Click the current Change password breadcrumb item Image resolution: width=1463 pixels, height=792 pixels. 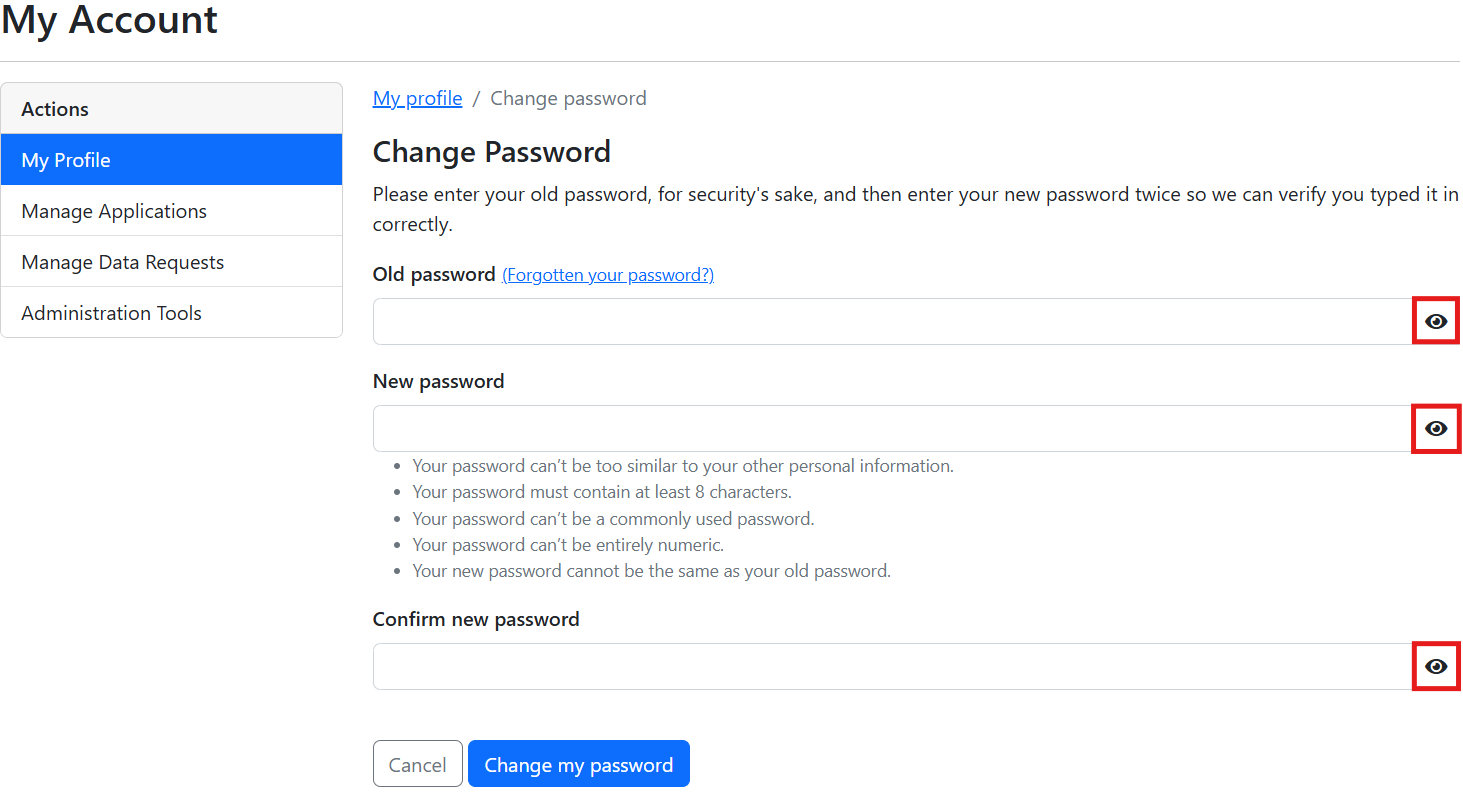[568, 98]
